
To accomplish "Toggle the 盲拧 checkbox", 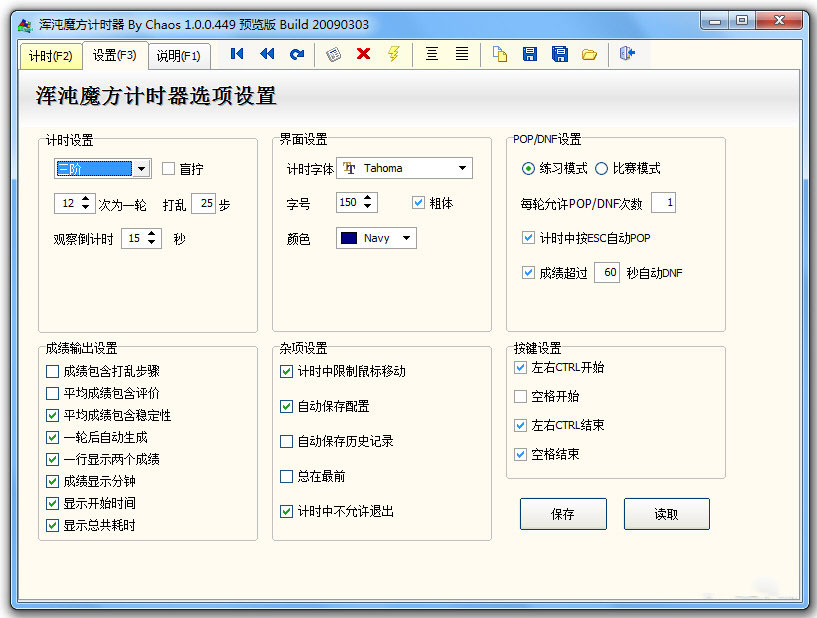I will point(168,168).
